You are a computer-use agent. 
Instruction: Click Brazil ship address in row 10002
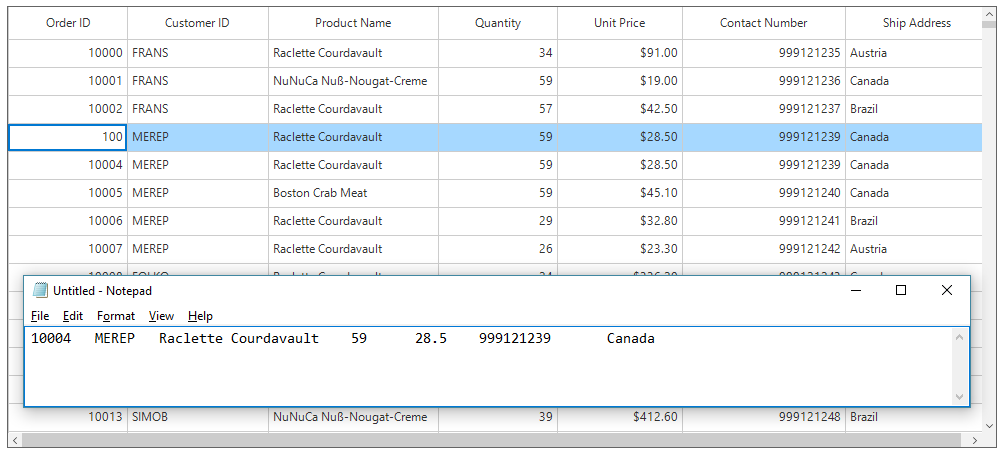point(914,109)
